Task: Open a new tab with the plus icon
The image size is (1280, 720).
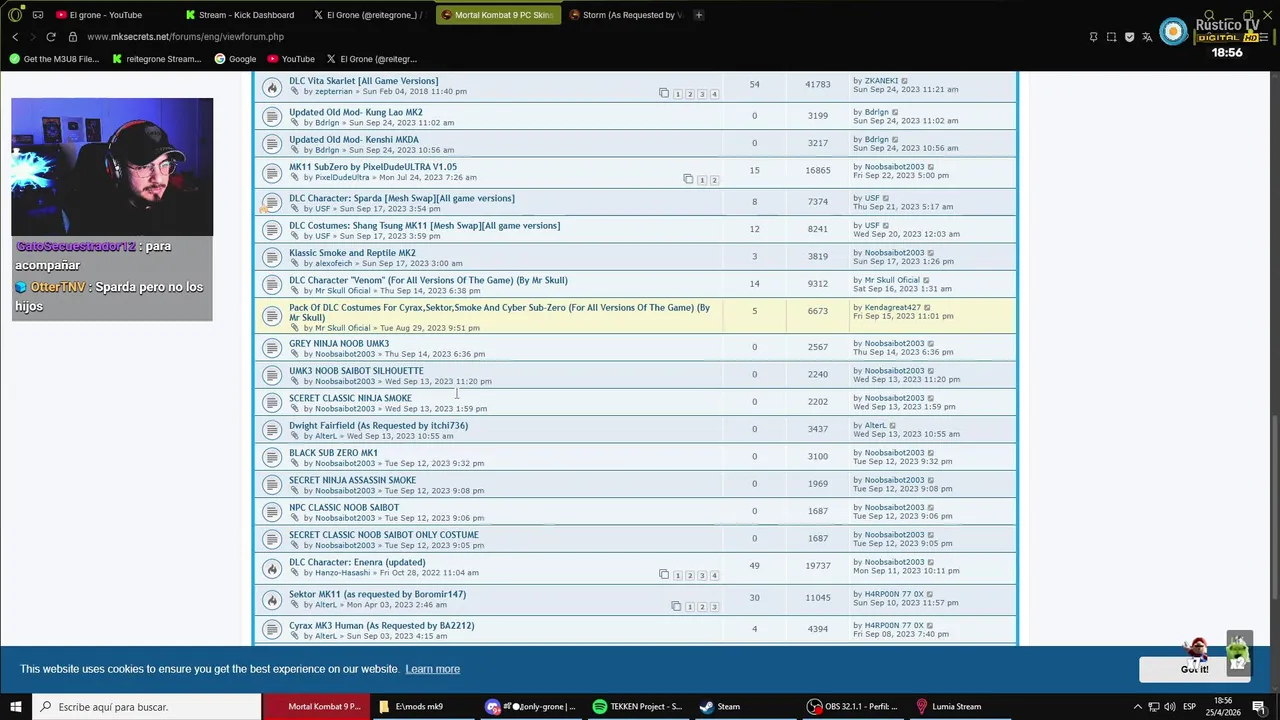Action: coord(698,15)
